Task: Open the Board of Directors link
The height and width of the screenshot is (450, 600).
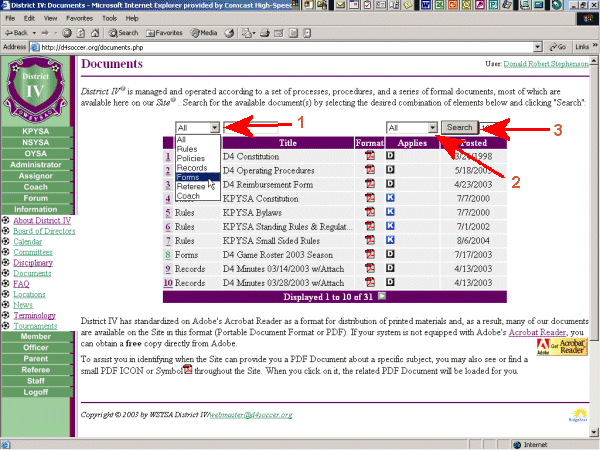Action: tap(42, 231)
